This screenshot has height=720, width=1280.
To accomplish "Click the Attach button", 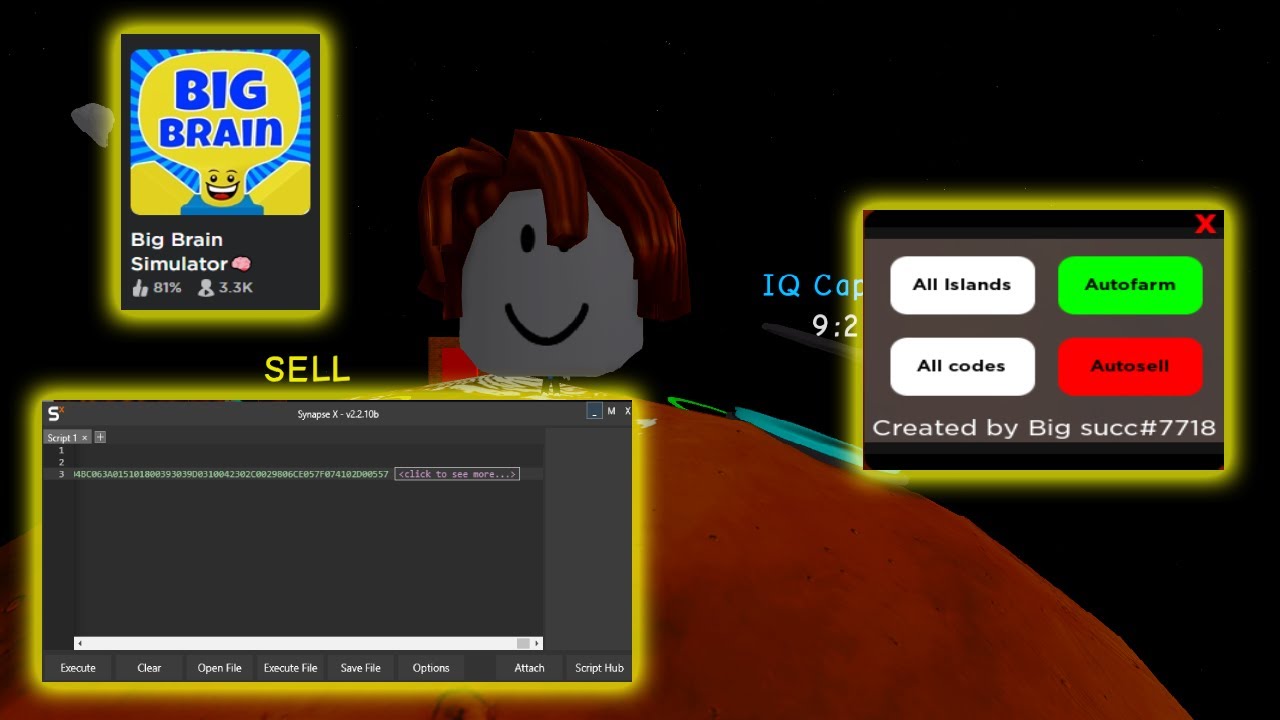I will pyautogui.click(x=529, y=668).
